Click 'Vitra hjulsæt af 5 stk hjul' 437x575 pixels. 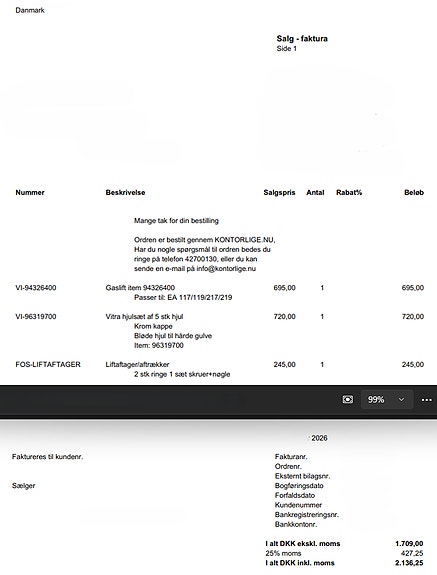coord(144,316)
